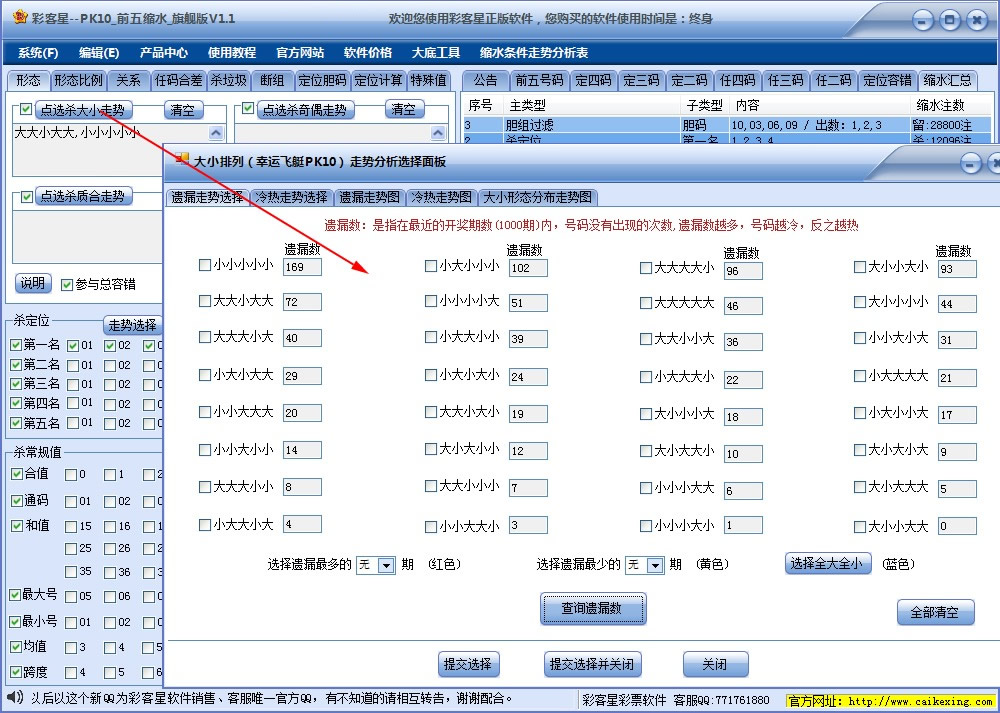Expand the 走势选择 panel in 杀定位
The image size is (1000, 713).
pyautogui.click(x=131, y=324)
